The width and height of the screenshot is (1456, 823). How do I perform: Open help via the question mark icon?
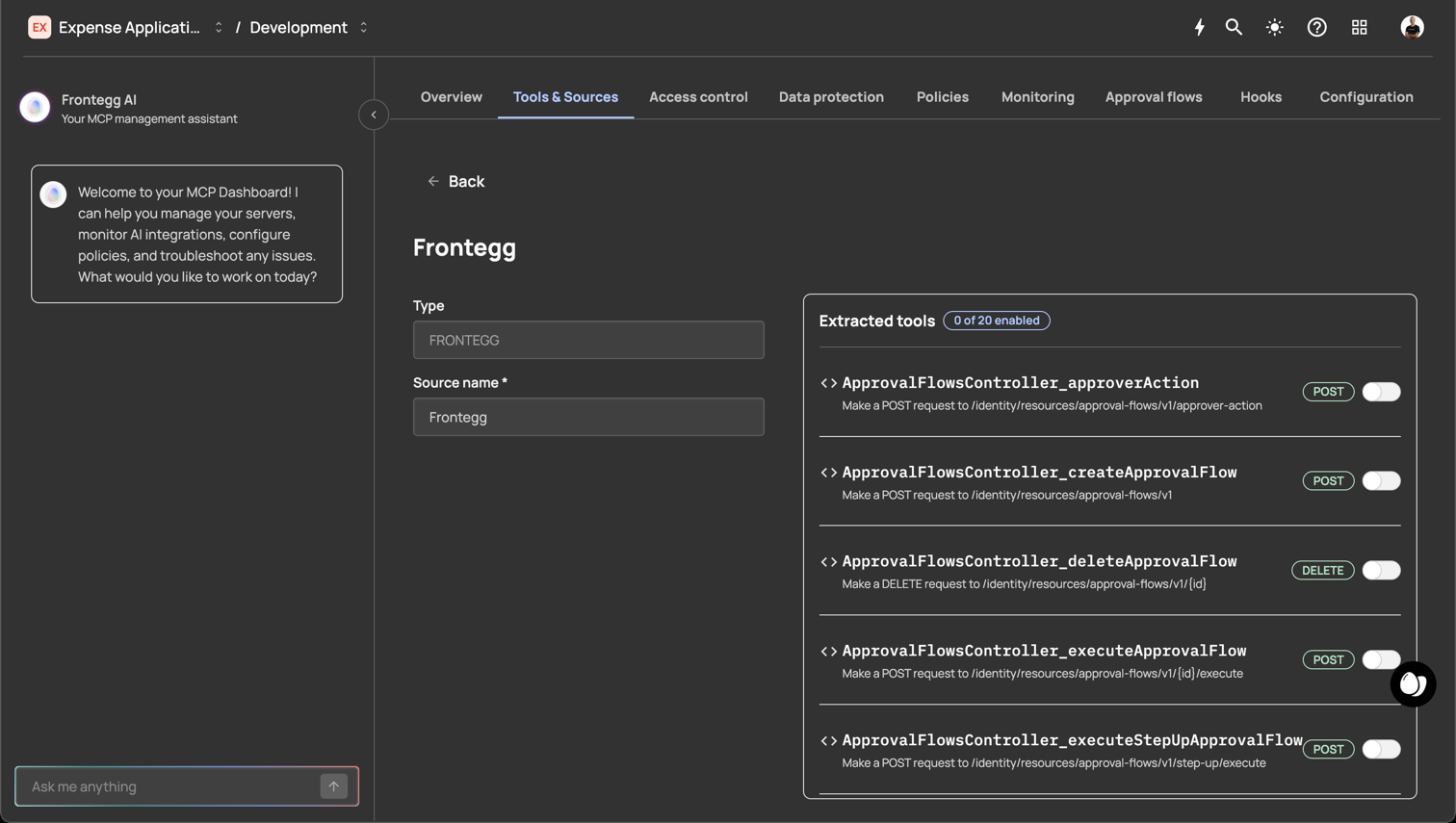tap(1316, 28)
